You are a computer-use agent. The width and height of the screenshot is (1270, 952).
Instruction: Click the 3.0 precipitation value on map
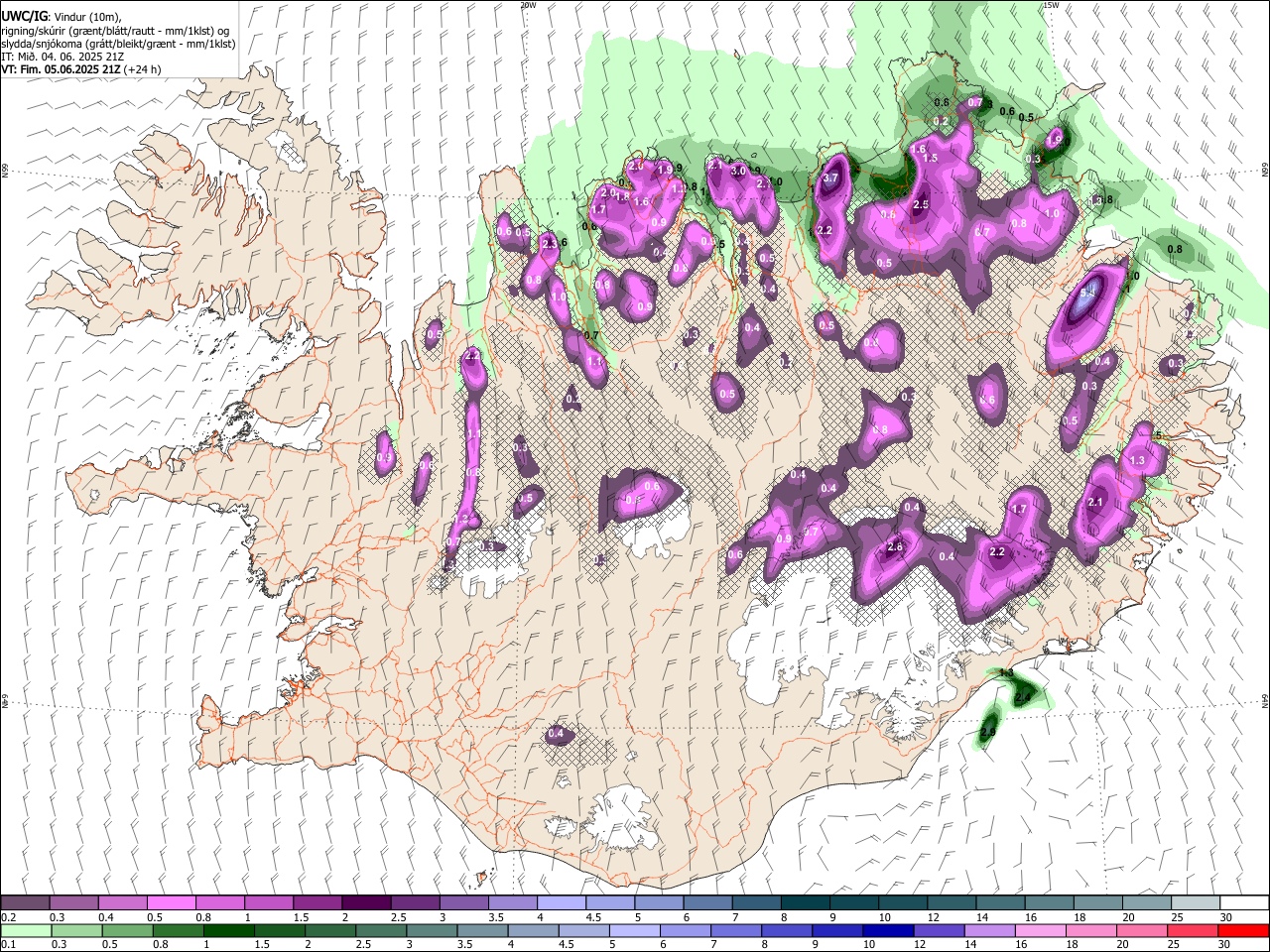click(738, 171)
